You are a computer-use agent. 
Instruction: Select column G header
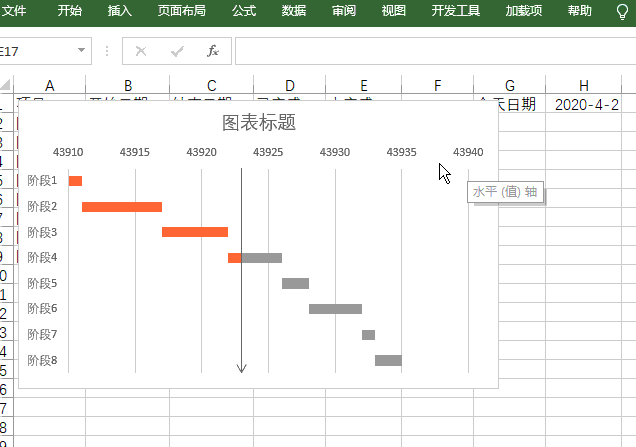click(509, 85)
